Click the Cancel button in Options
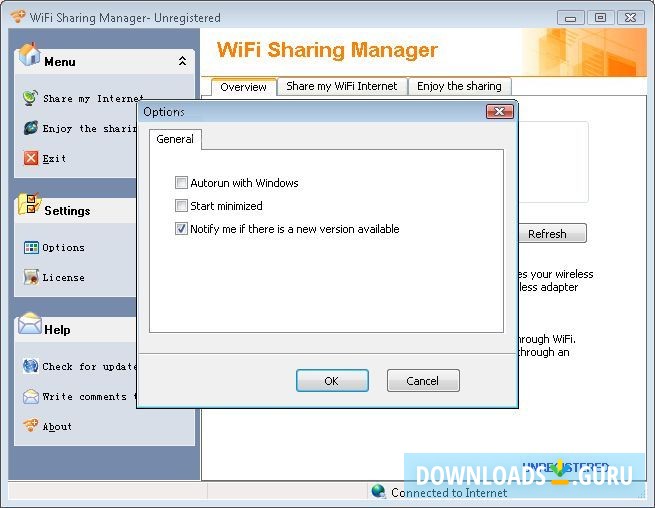Viewport: 655px width, 508px height. pos(423,381)
